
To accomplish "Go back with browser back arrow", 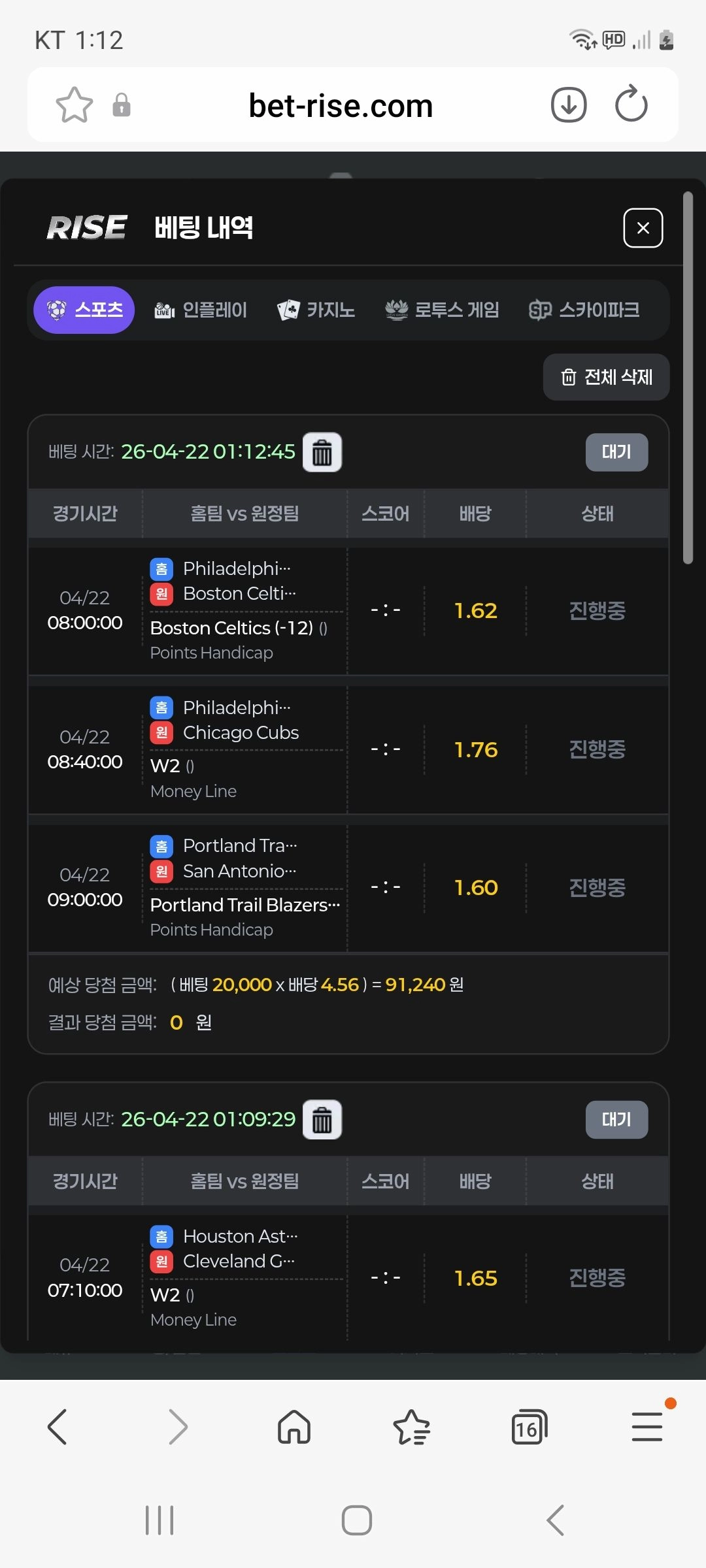I will point(58,1427).
